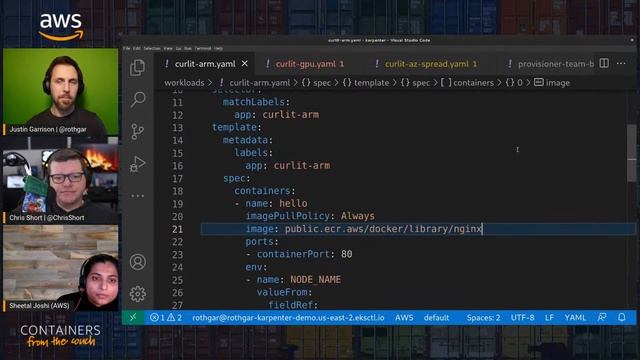Change the LF end-of-line sequence
Image resolution: width=640 pixels, height=360 pixels.
pyautogui.click(x=549, y=317)
